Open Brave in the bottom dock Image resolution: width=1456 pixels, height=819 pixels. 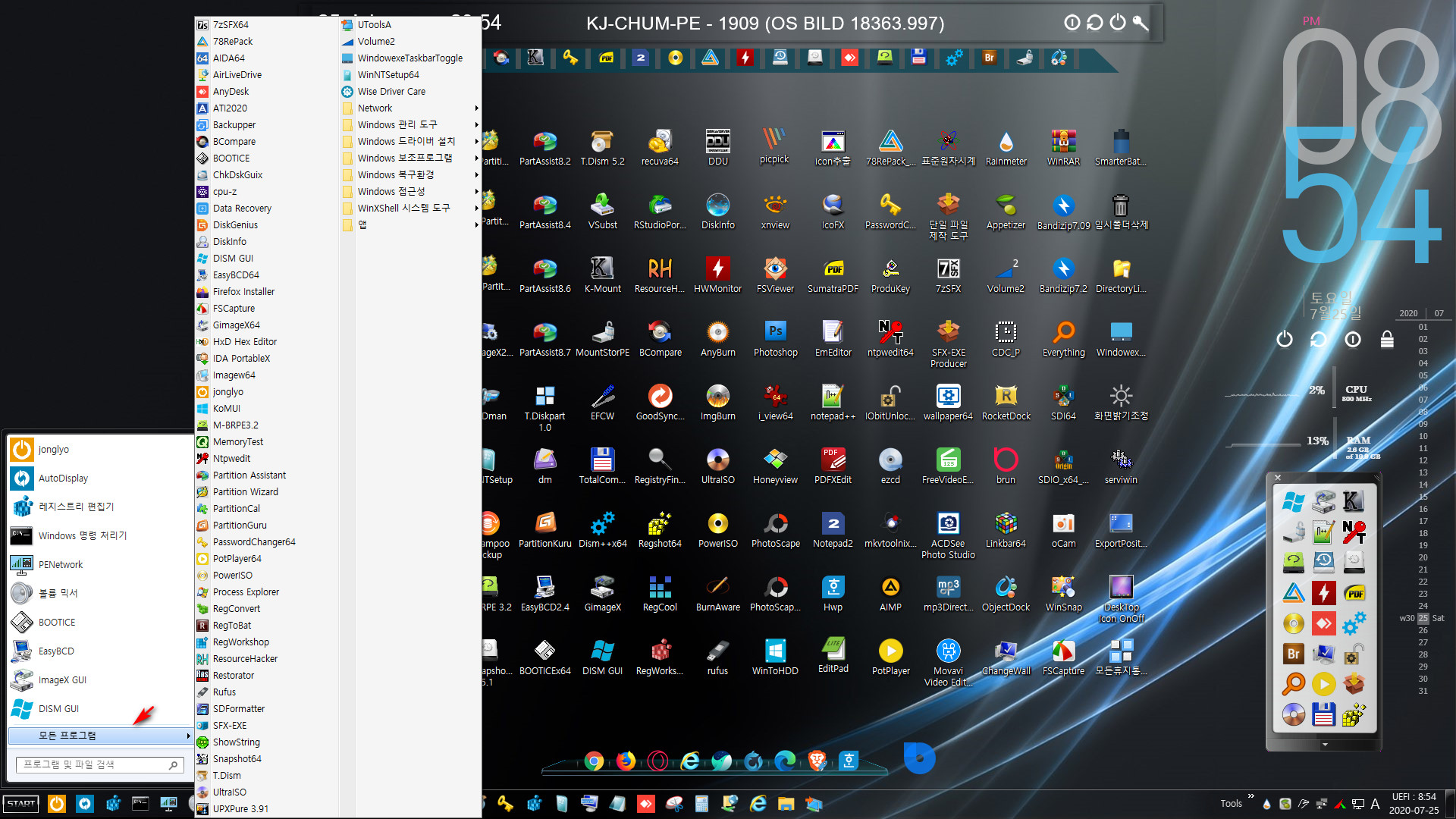coord(817,761)
